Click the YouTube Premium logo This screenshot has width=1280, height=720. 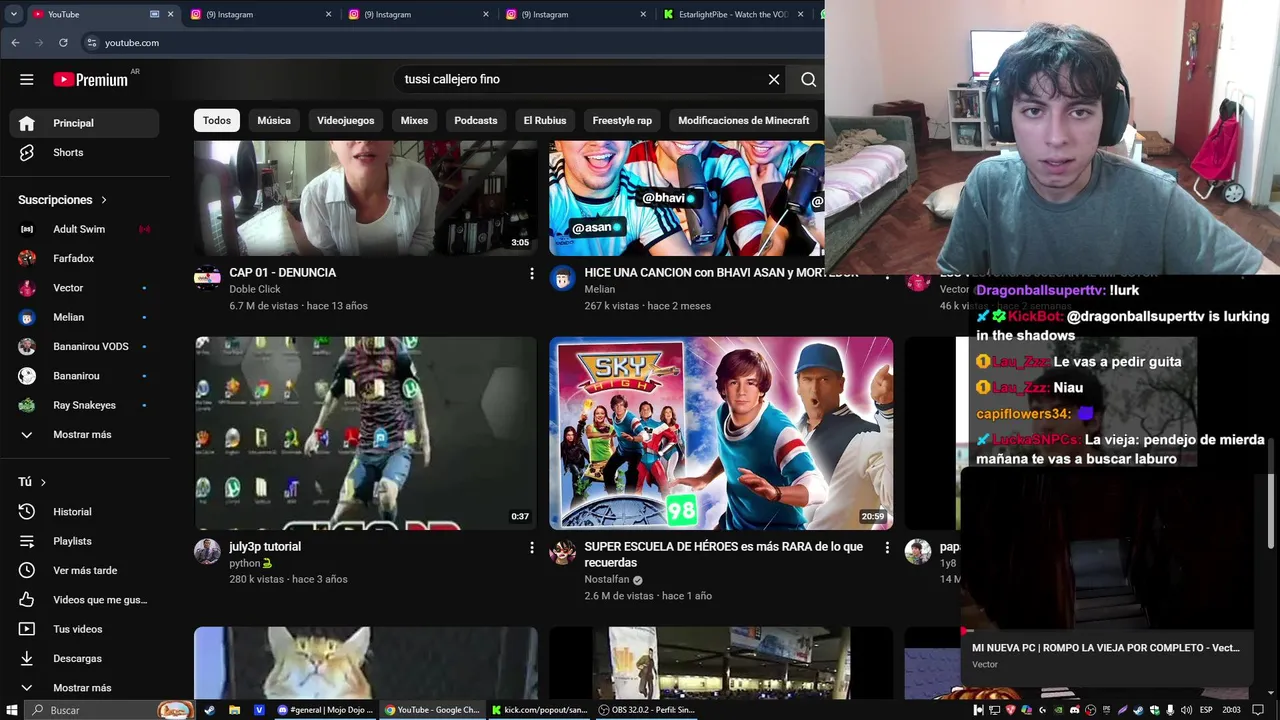[x=91, y=79]
